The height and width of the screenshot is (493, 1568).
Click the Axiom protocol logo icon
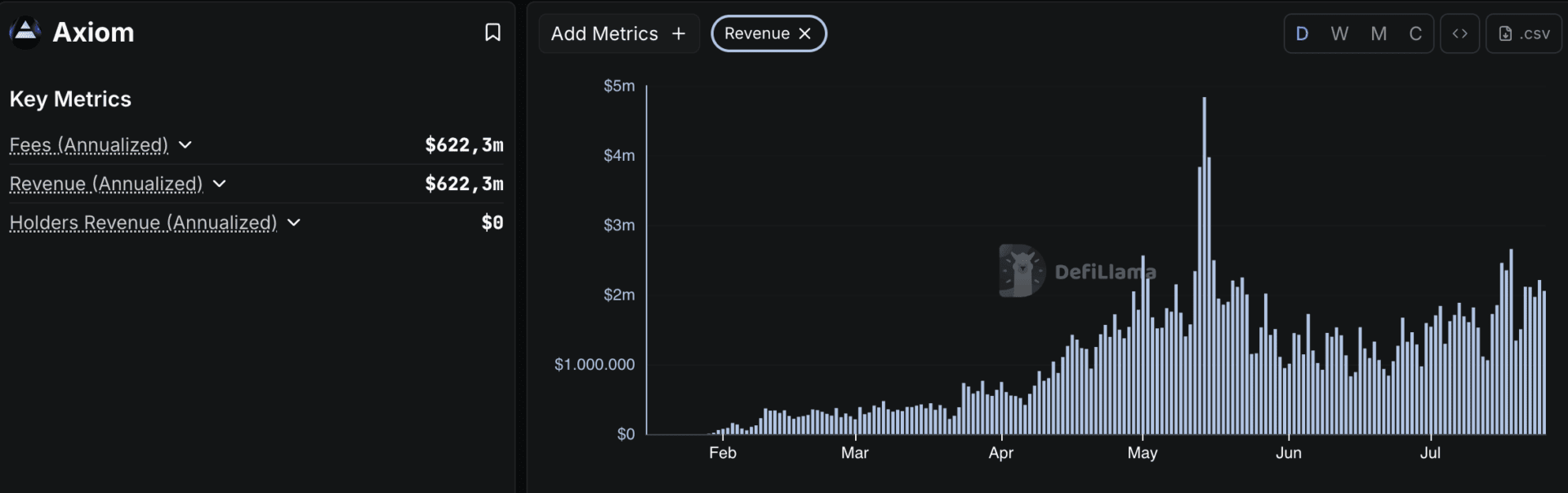point(25,33)
